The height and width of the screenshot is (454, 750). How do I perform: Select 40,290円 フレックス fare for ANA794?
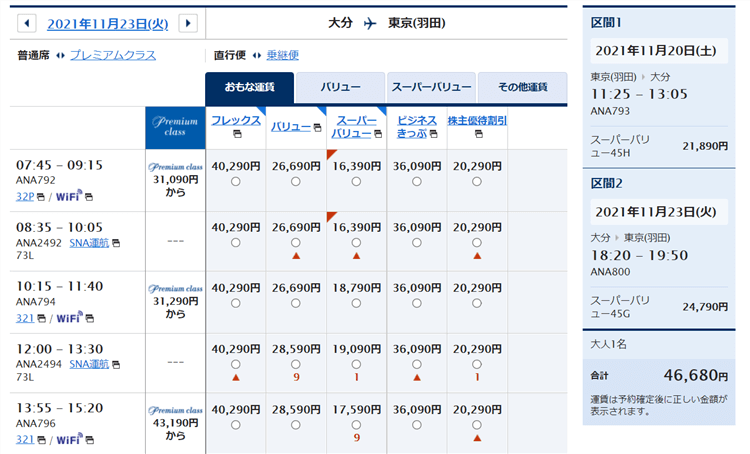236,304
